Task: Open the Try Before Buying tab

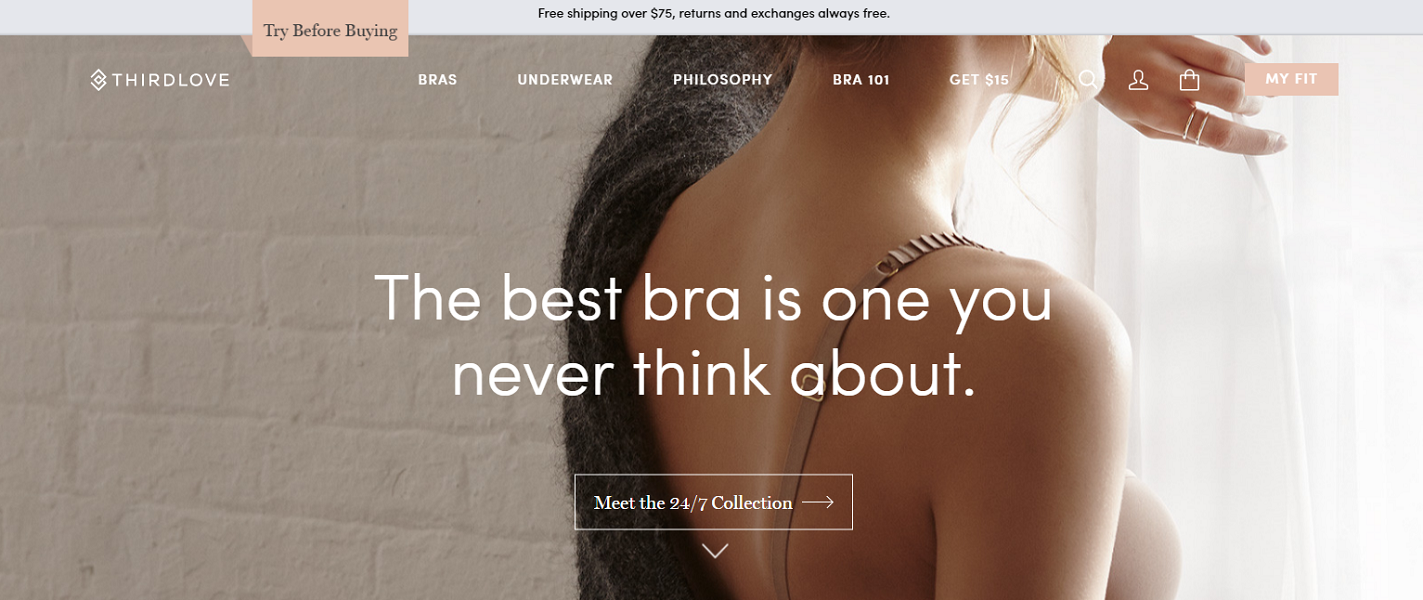Action: click(x=330, y=29)
